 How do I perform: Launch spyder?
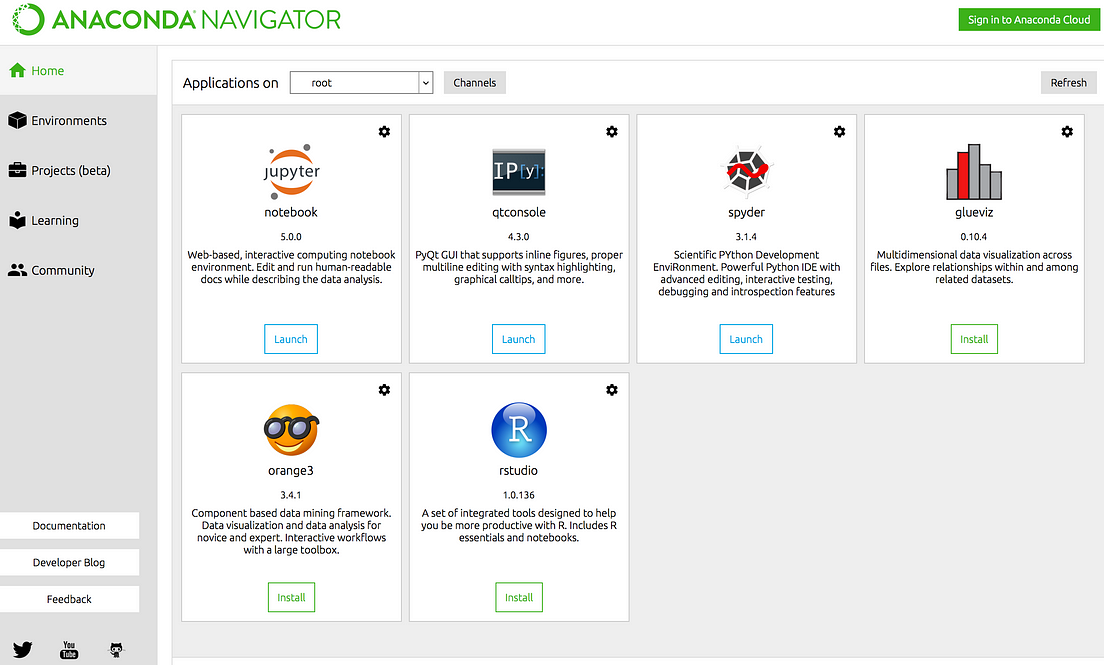[746, 339]
